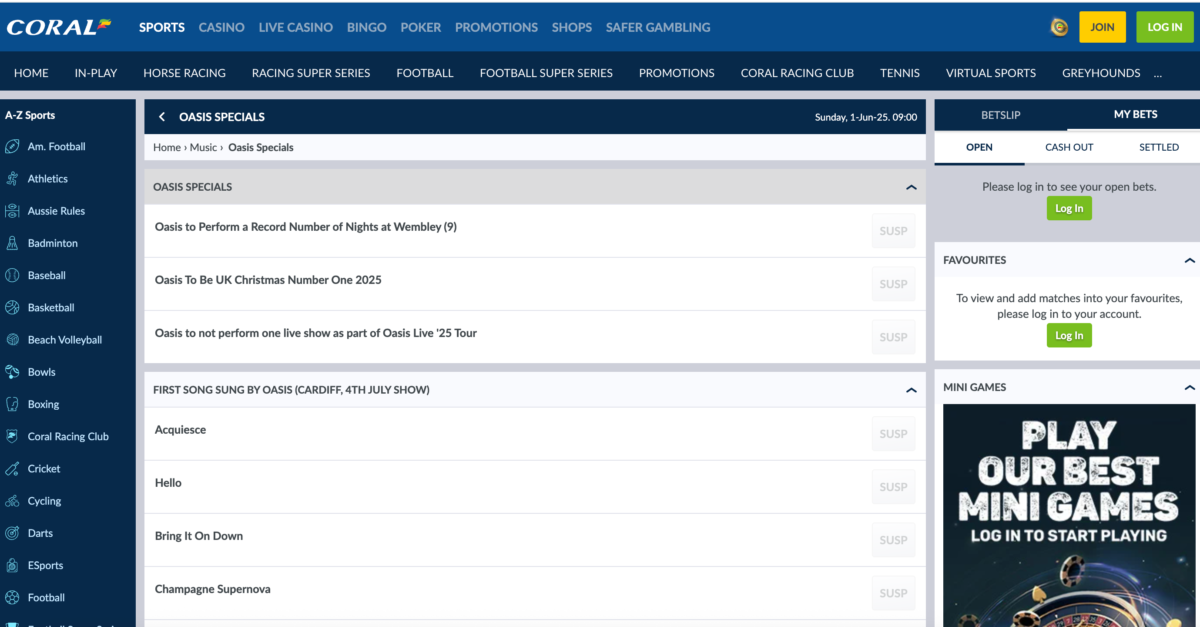Go to Music in breadcrumb
This screenshot has height=627, width=1200.
[x=203, y=148]
